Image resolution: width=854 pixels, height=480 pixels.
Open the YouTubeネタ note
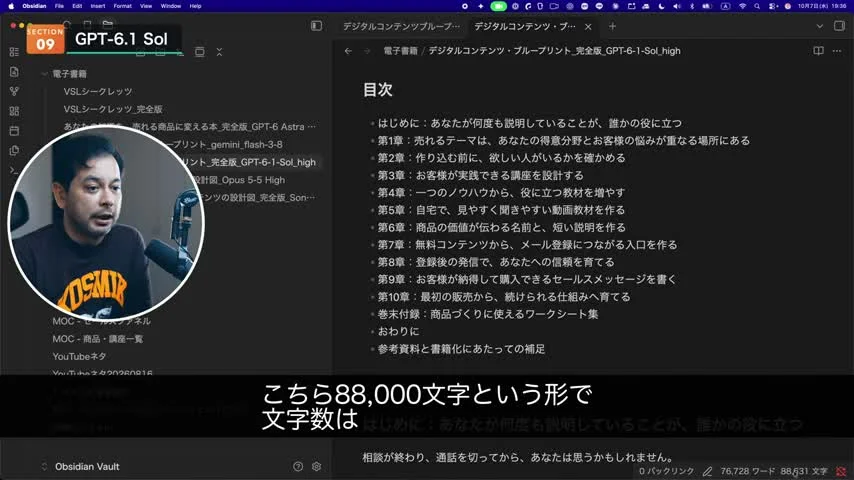pyautogui.click(x=79, y=356)
